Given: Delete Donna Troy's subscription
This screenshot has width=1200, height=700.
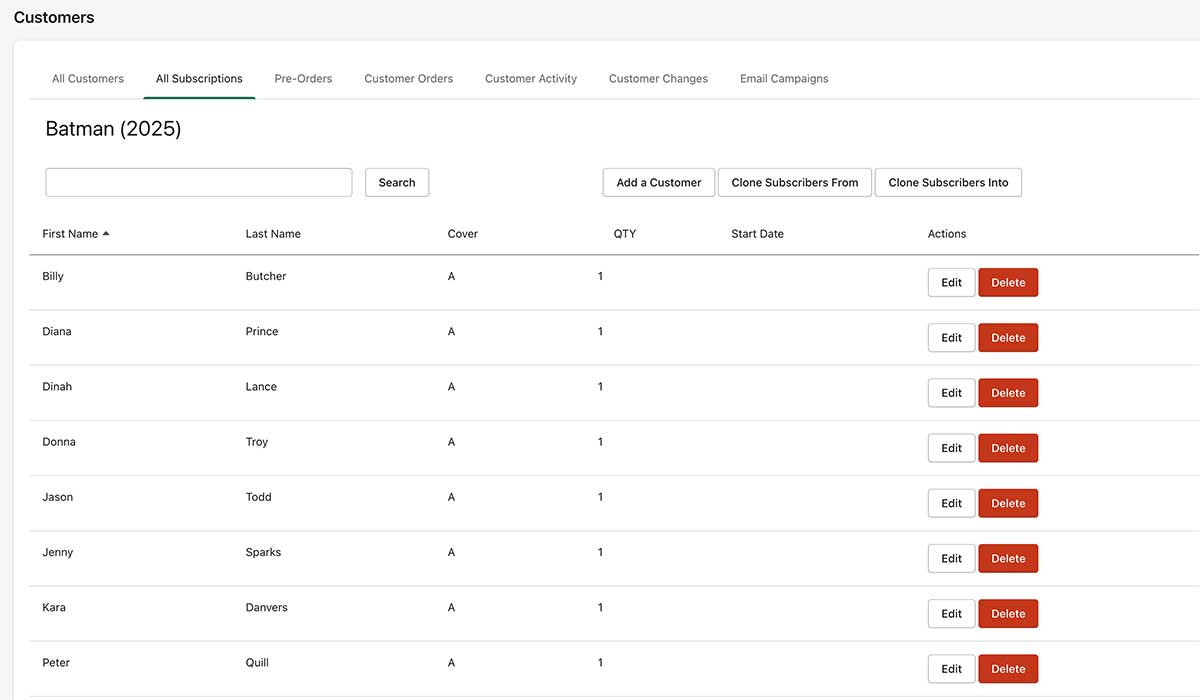Looking at the screenshot, I should (x=1008, y=448).
